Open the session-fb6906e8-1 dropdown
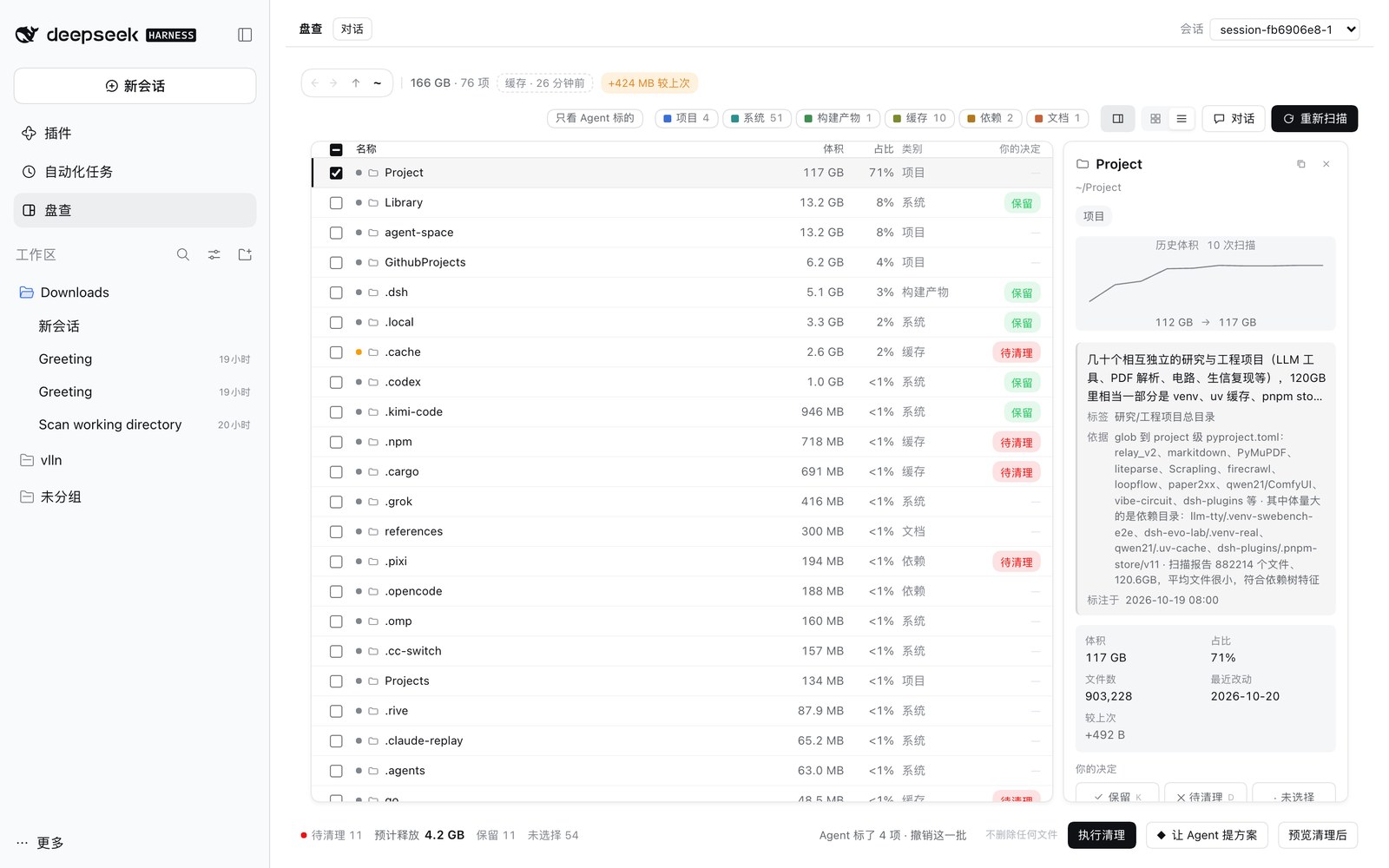 [x=1285, y=30]
